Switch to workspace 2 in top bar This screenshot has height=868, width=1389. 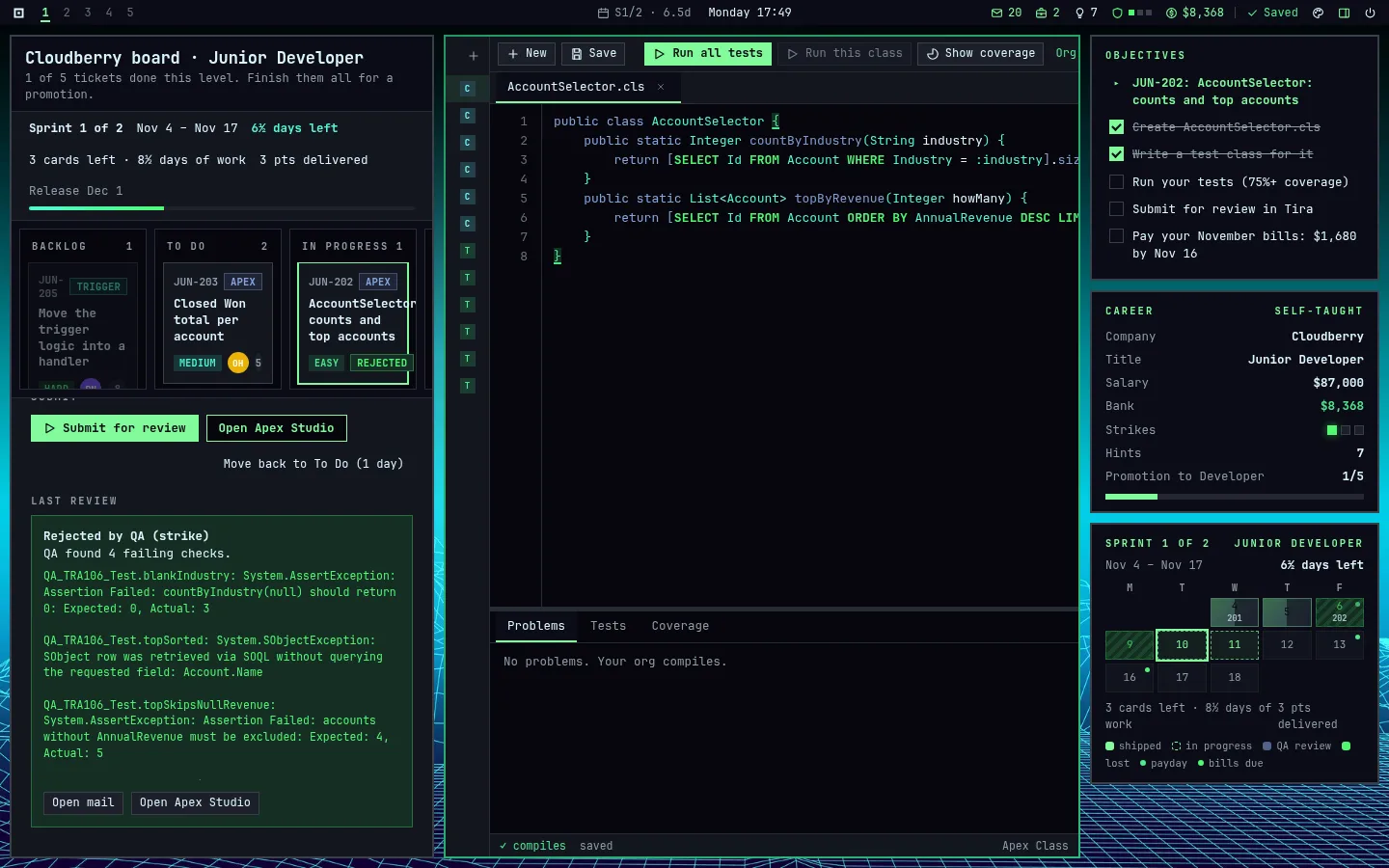67,13
